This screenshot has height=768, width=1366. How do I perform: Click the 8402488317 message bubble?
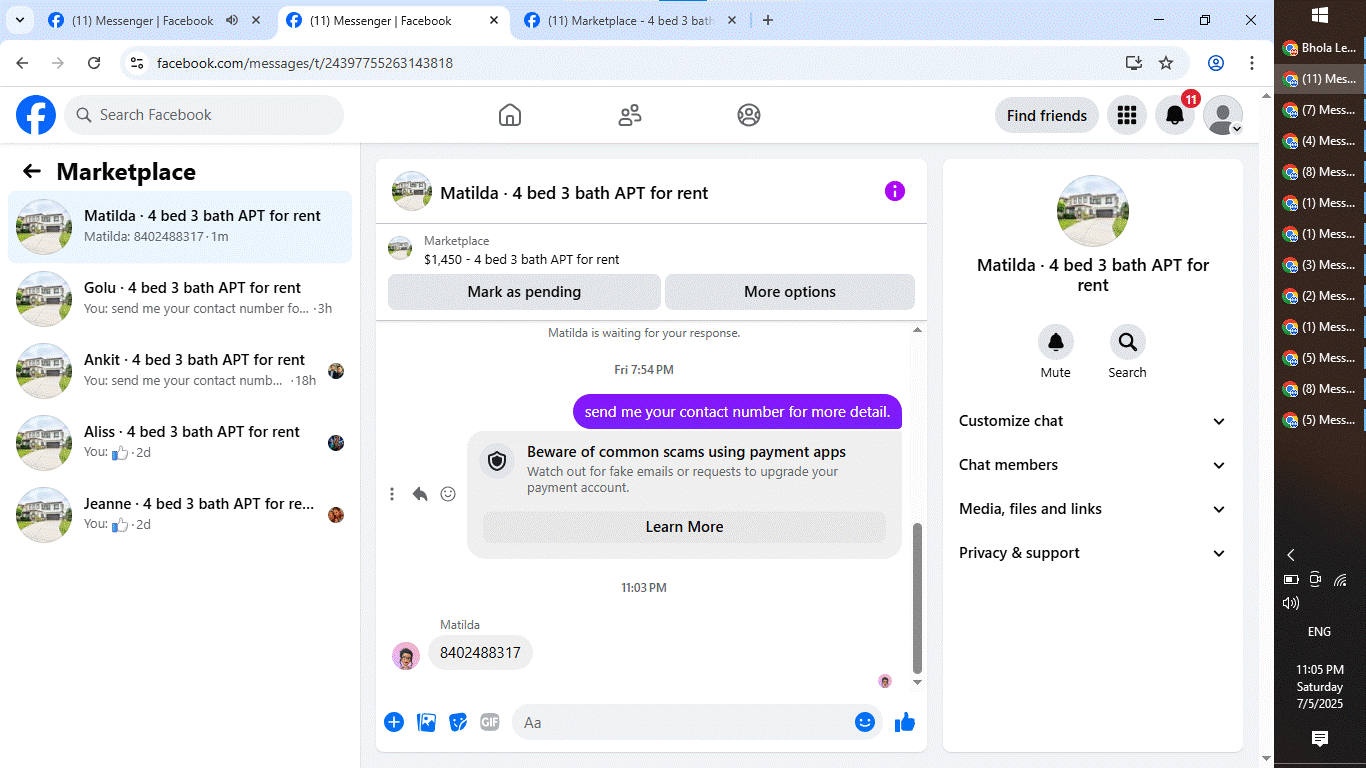tap(480, 653)
